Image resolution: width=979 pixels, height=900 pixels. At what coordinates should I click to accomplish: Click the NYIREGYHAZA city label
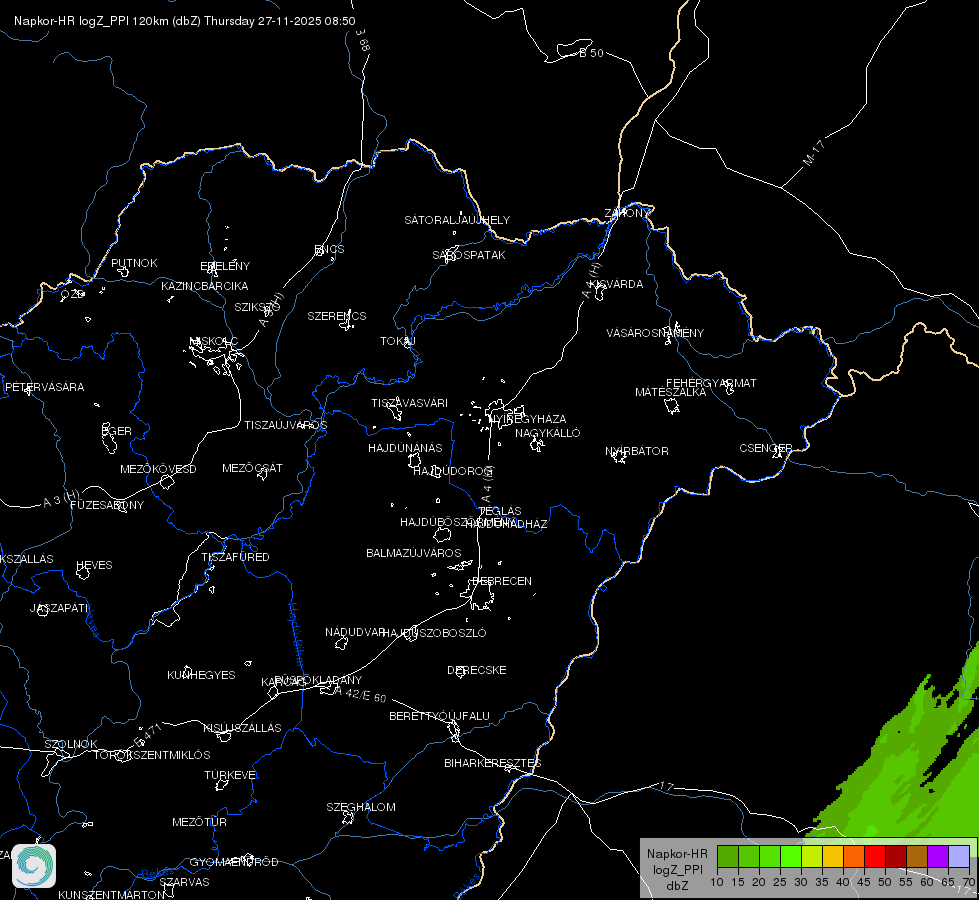pyautogui.click(x=528, y=418)
